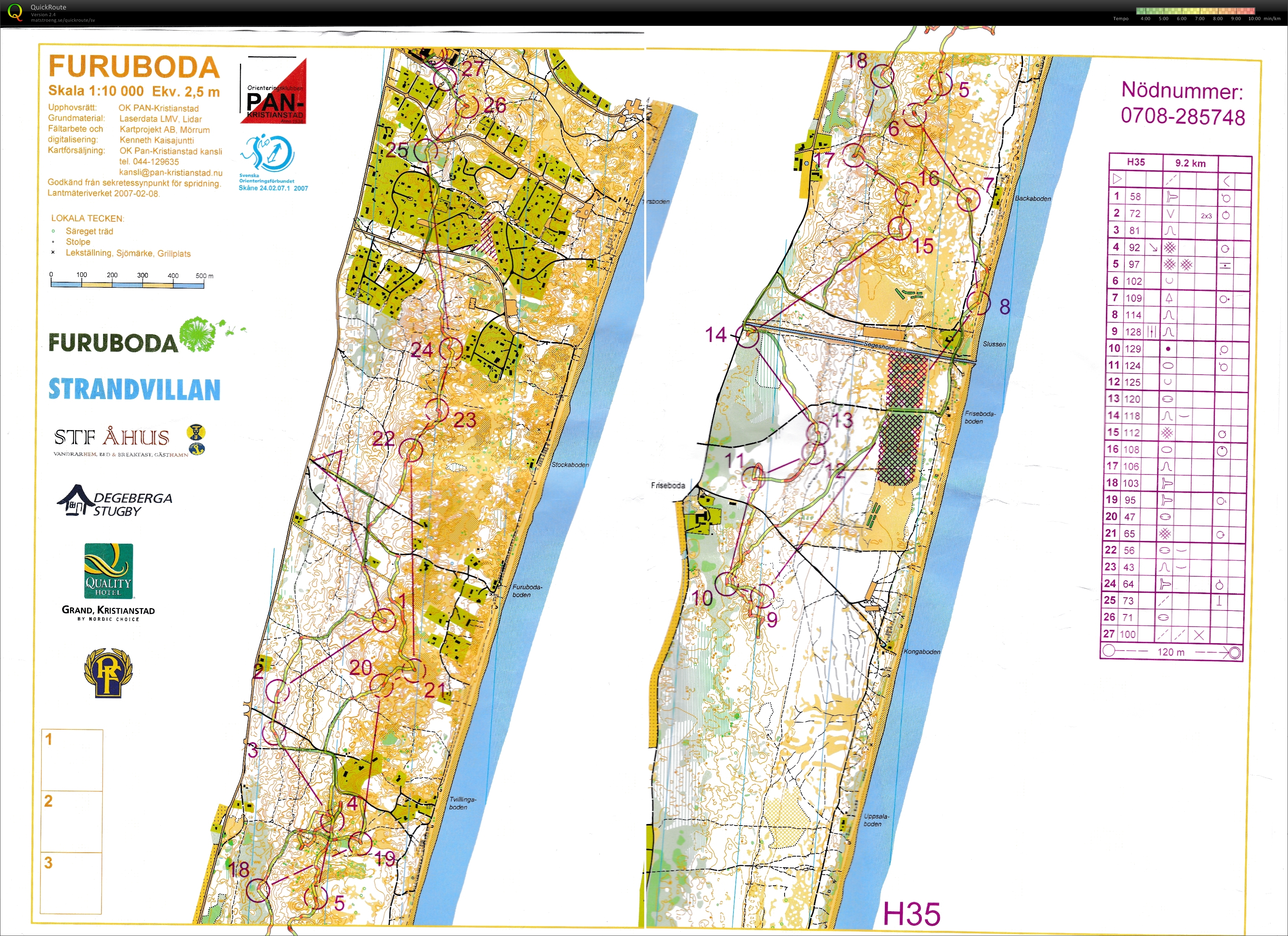
Task: Click the QuickRoute Q logo
Action: pyautogui.click(x=15, y=12)
